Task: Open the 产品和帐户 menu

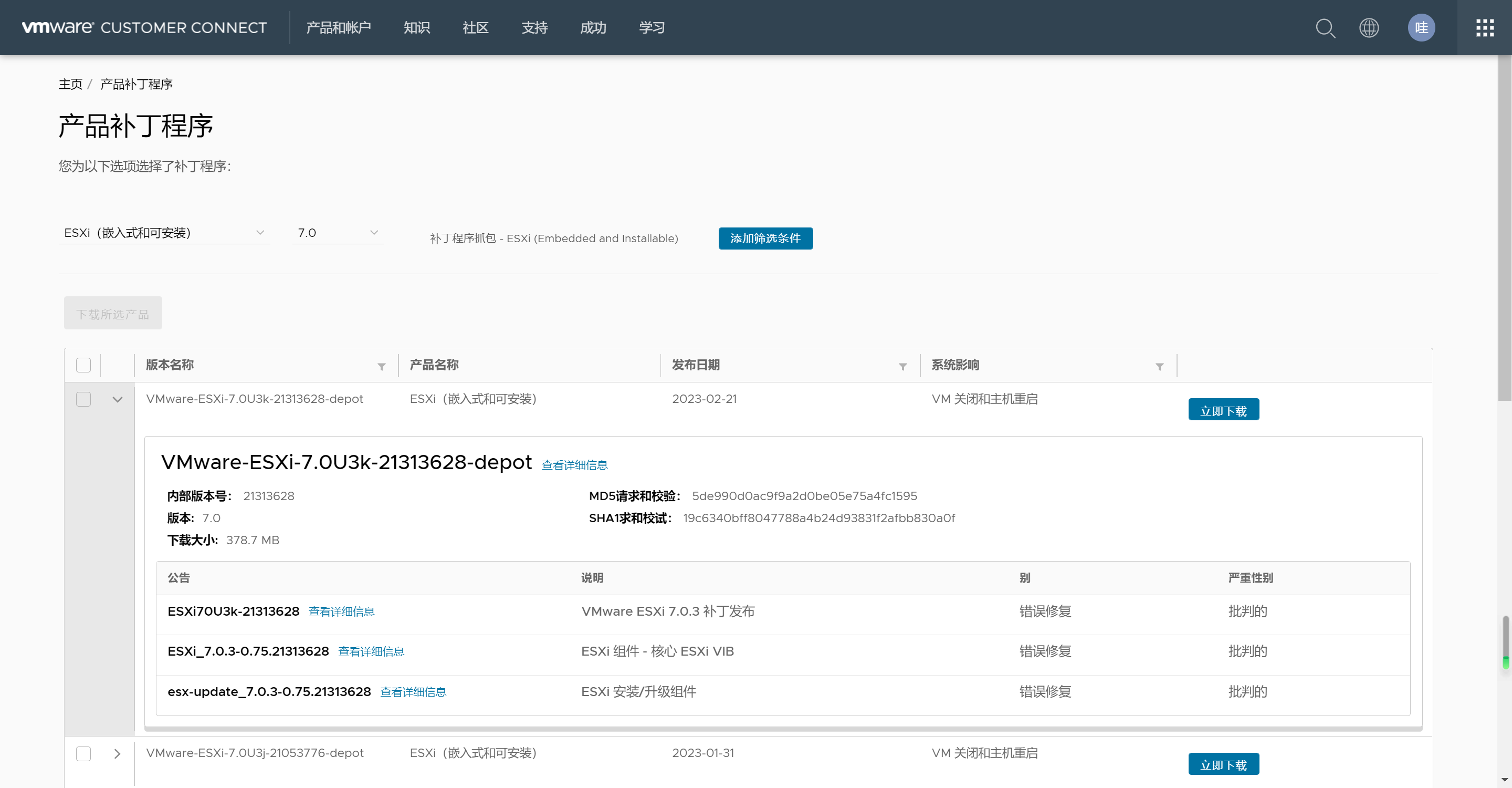Action: pyautogui.click(x=338, y=28)
